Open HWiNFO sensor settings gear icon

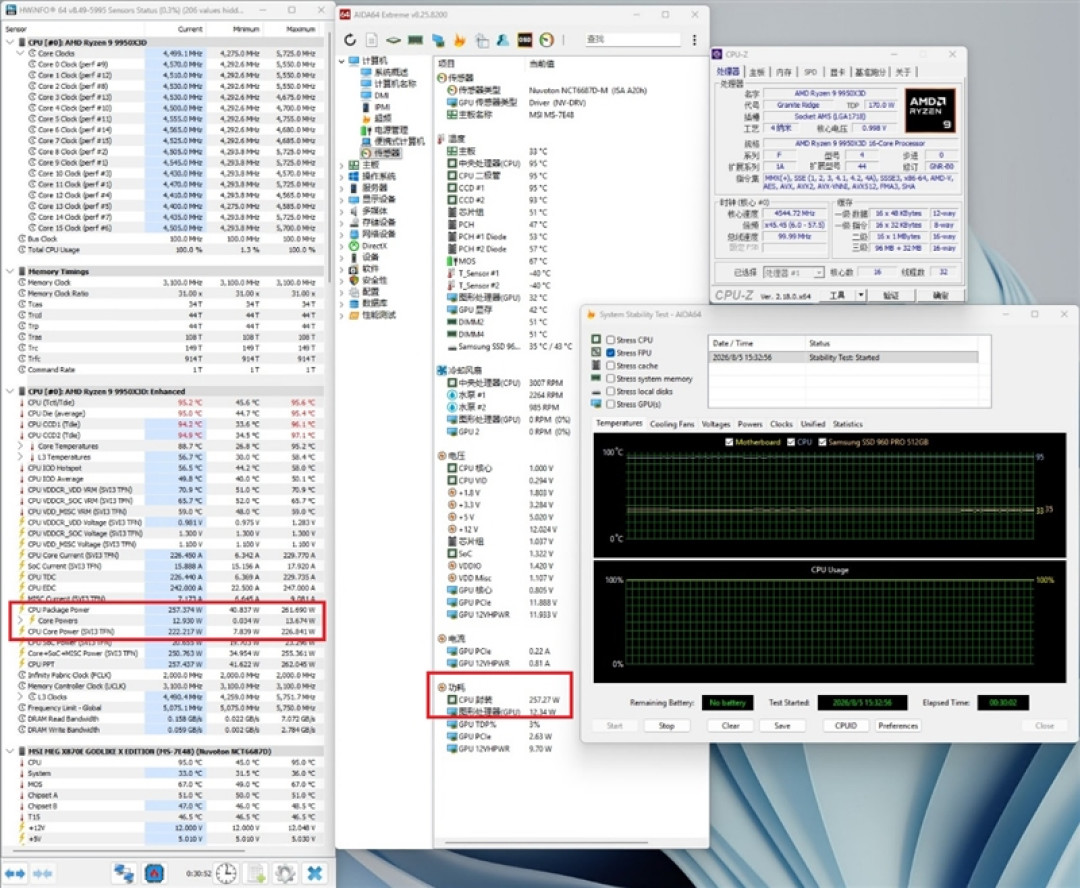coord(285,874)
